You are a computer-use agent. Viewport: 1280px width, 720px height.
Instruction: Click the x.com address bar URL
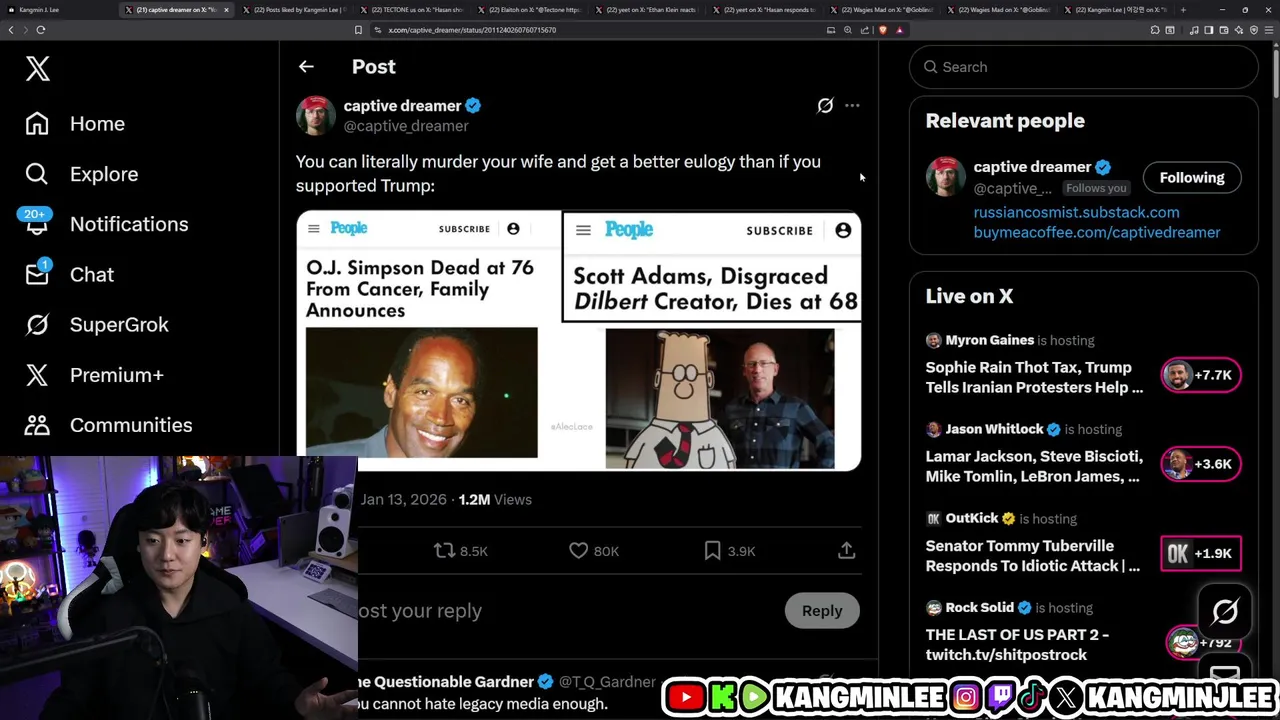click(472, 30)
